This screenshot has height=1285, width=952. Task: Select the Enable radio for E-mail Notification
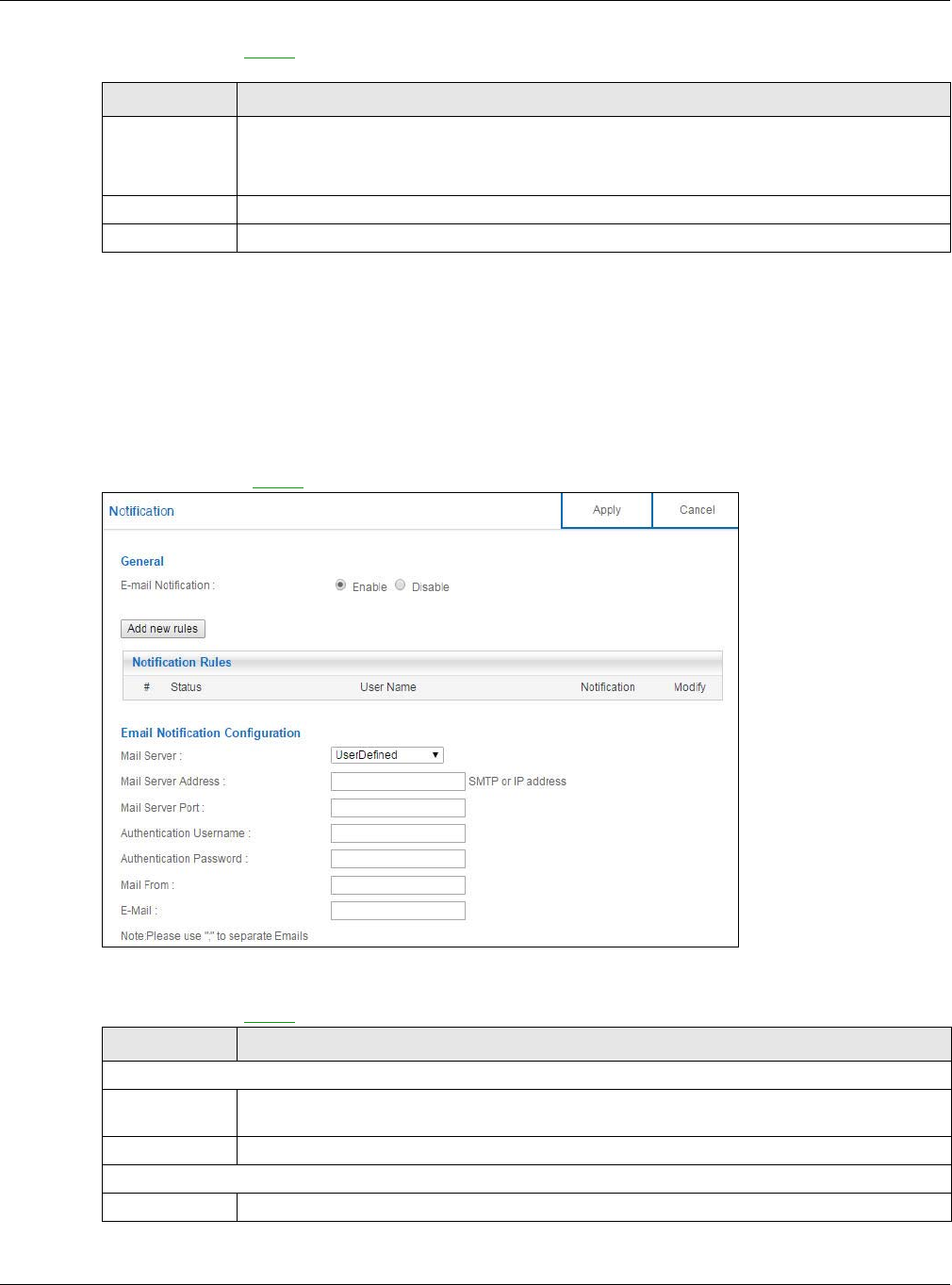[x=340, y=585]
